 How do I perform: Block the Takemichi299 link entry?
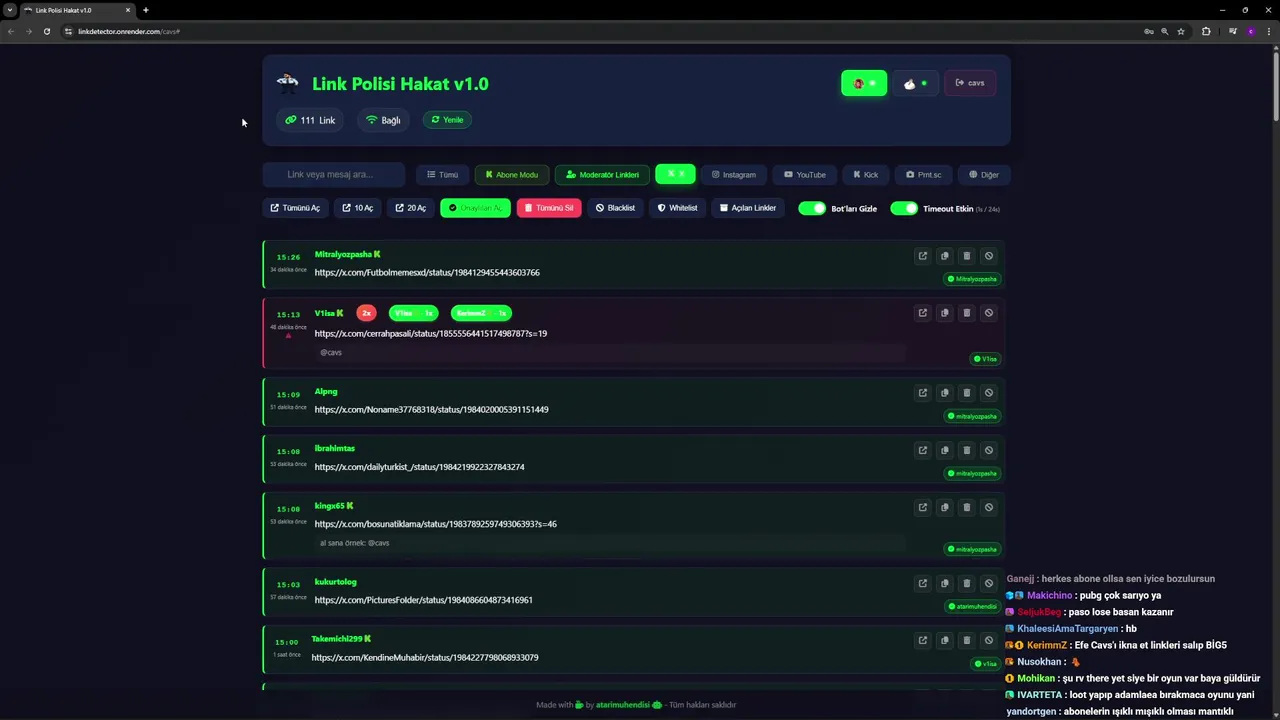coord(988,640)
